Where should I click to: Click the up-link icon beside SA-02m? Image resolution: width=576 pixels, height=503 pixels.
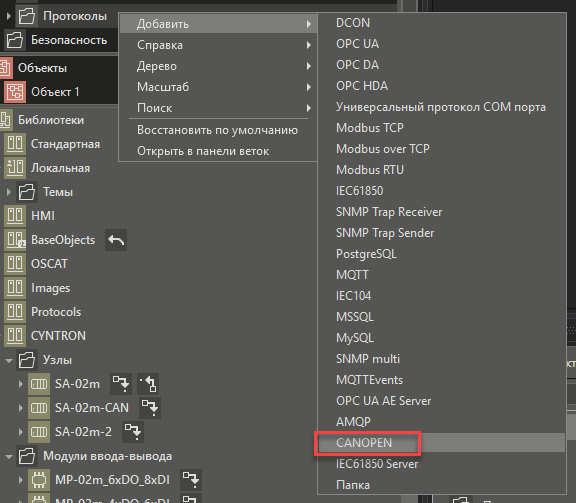(148, 384)
